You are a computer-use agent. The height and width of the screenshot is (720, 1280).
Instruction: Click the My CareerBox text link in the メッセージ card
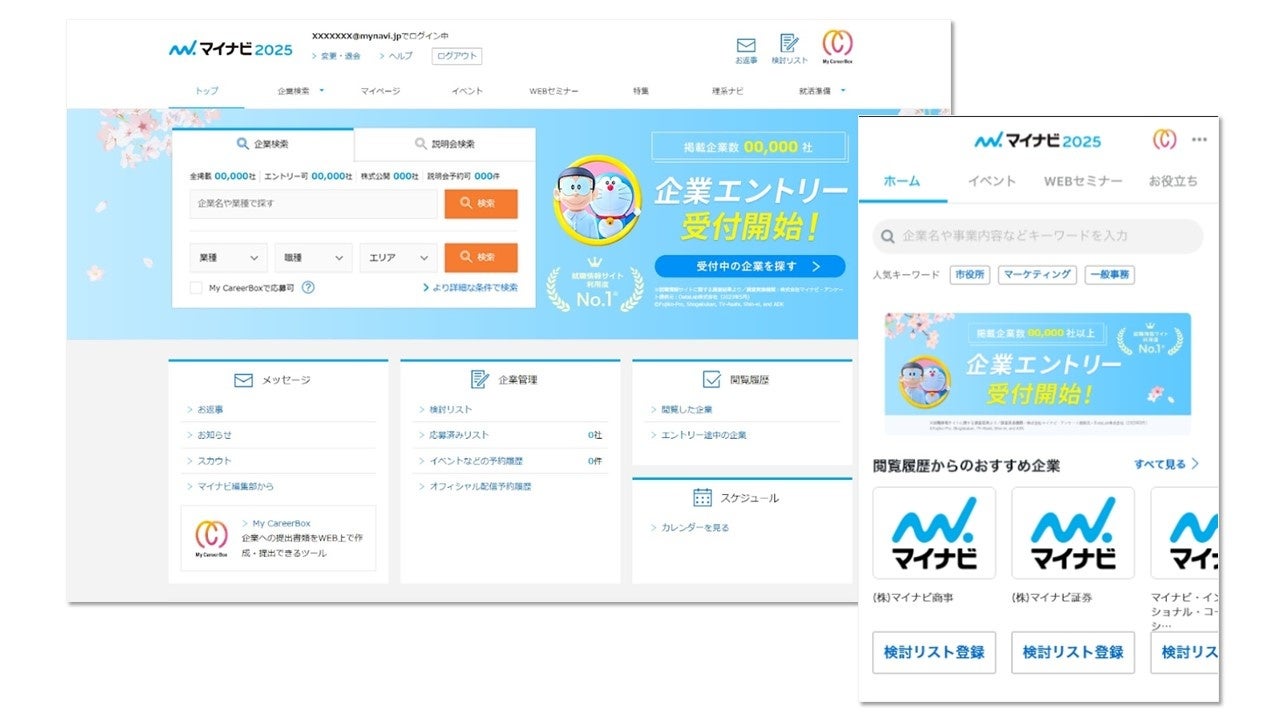276,523
